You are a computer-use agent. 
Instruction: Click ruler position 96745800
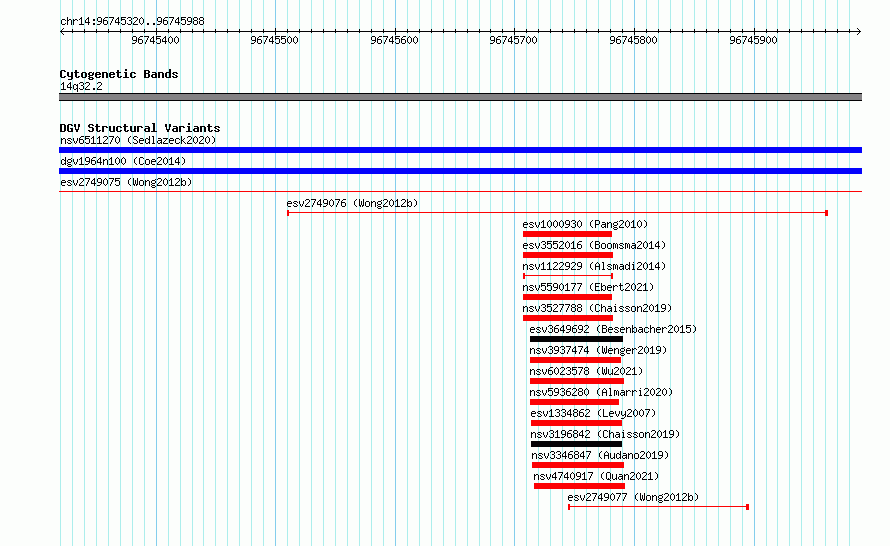tap(633, 40)
